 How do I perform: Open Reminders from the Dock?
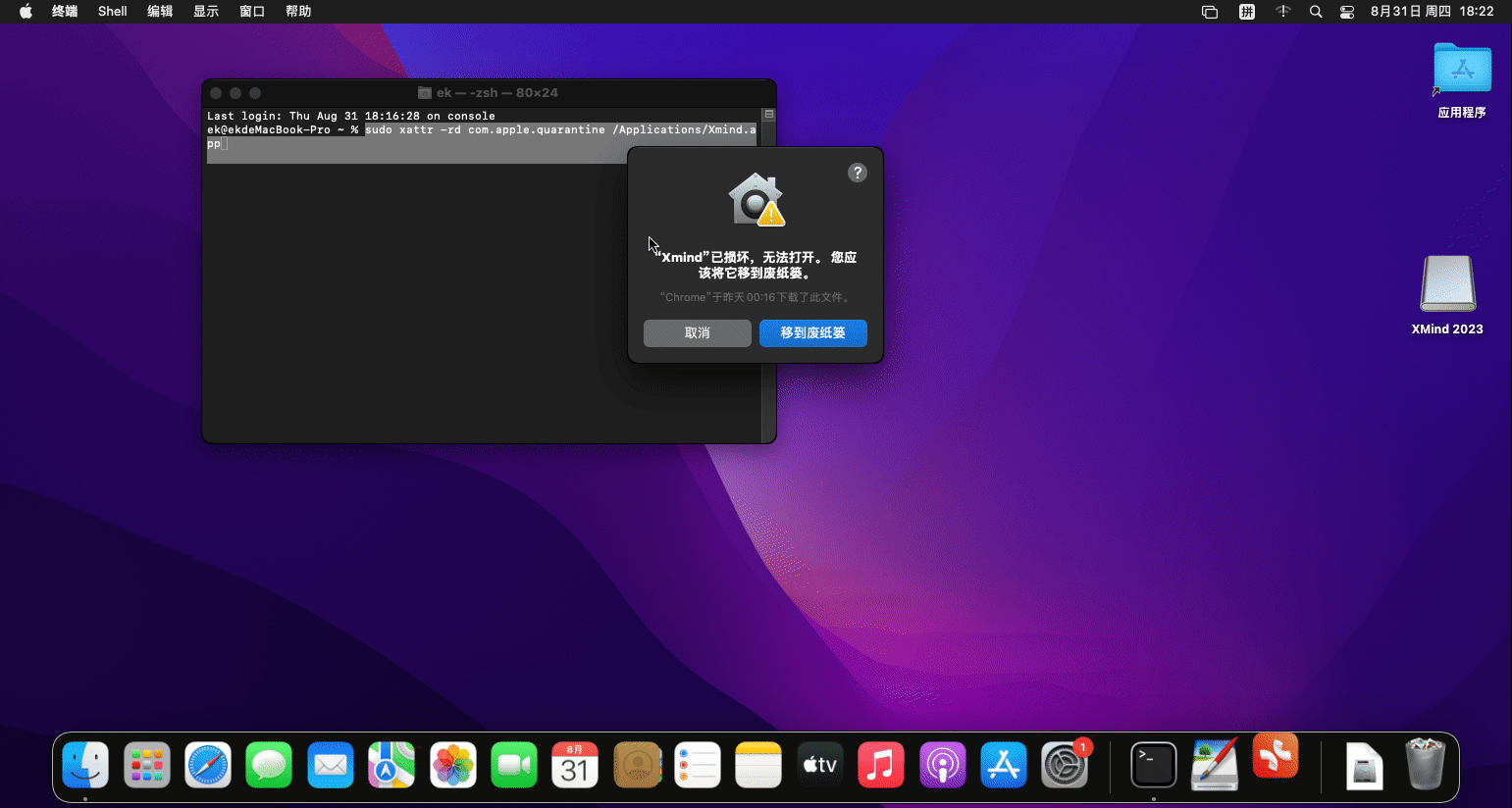coord(698,765)
